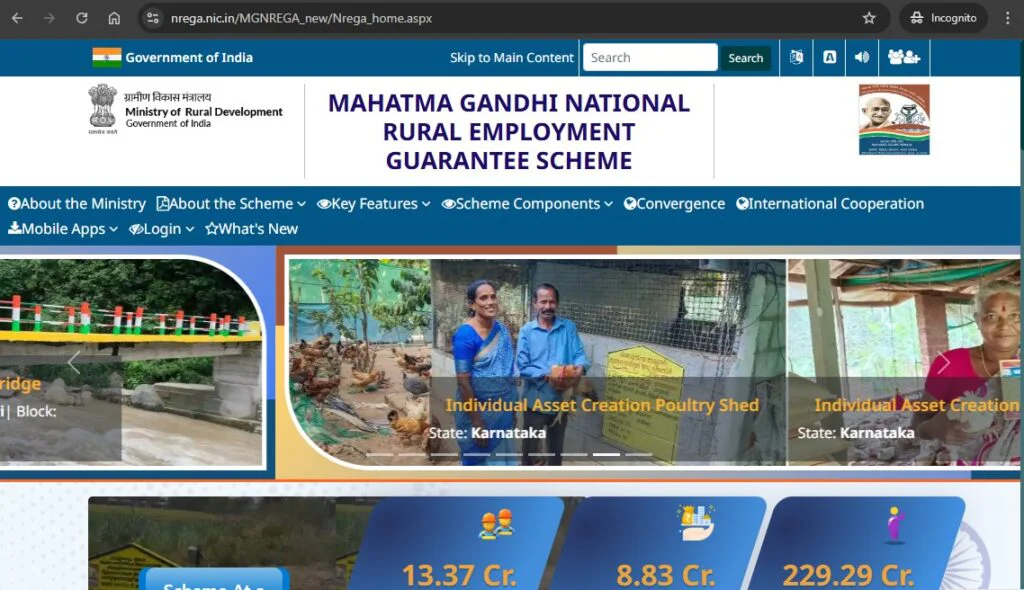Click Mahatma Gandhi scheme logo image
Image resolution: width=1024 pixels, height=590 pixels.
[893, 120]
